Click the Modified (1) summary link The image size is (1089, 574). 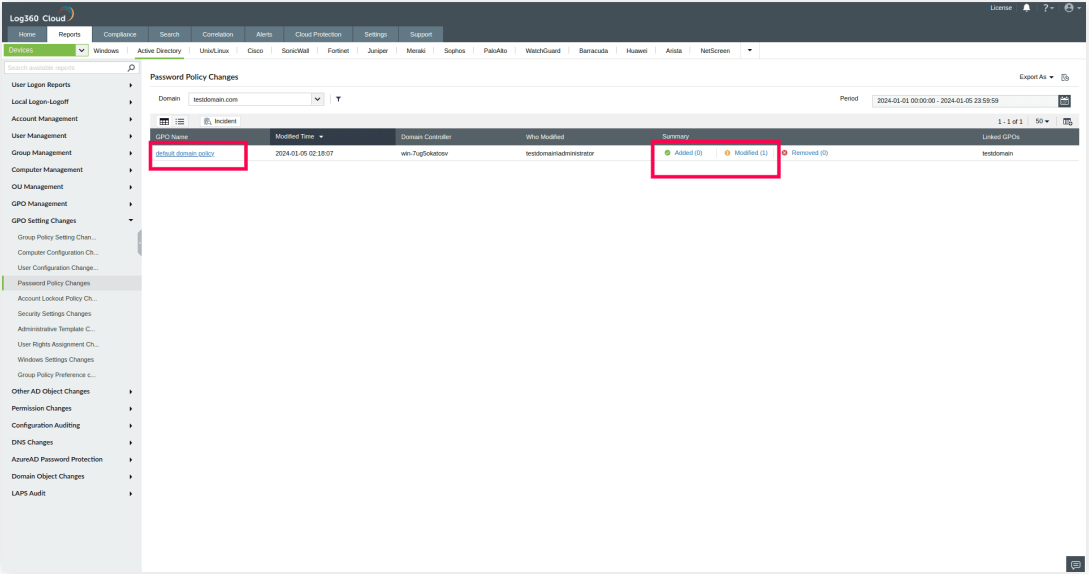[750, 153]
